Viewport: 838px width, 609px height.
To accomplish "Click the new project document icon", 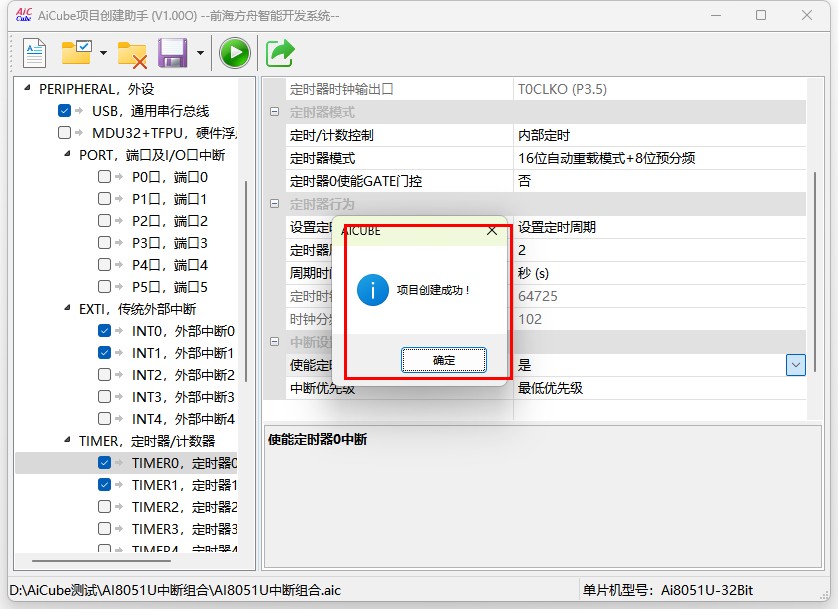I will [35, 53].
